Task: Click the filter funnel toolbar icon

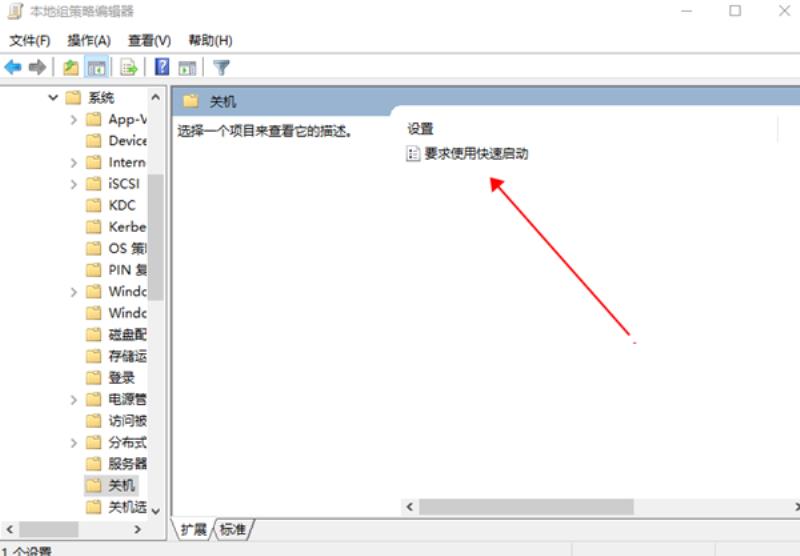Action: pyautogui.click(x=221, y=67)
